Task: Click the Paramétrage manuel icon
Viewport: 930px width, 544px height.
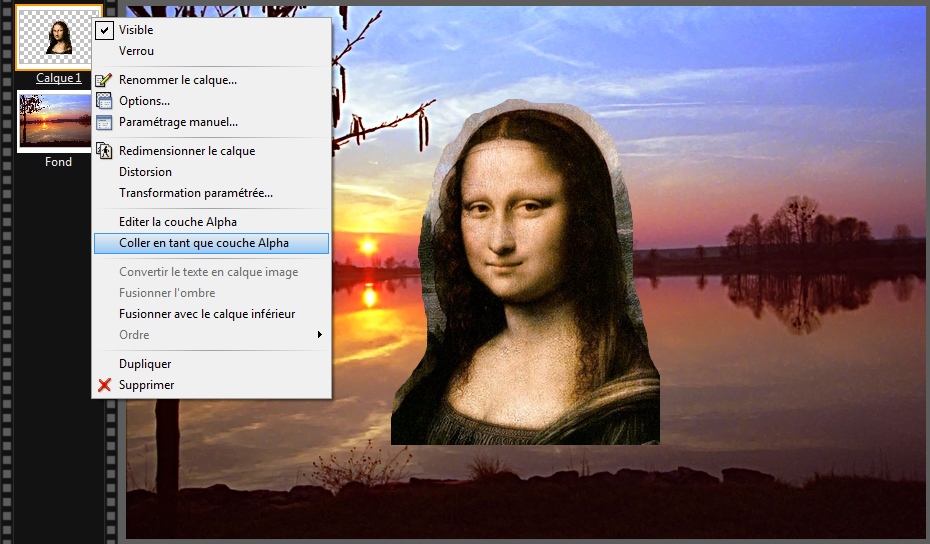Action: [104, 123]
